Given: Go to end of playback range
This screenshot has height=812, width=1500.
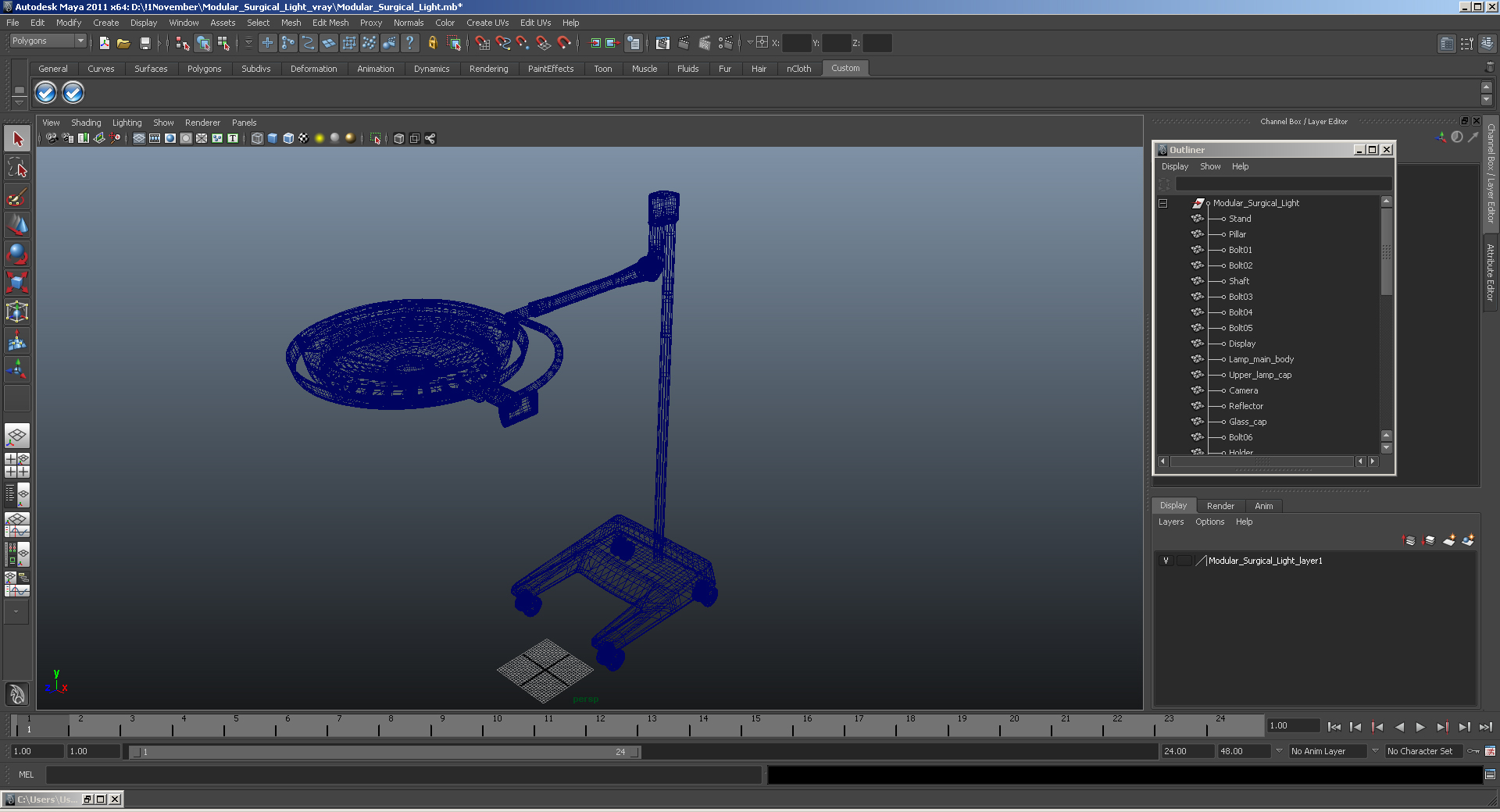Looking at the screenshot, I should tap(1485, 727).
